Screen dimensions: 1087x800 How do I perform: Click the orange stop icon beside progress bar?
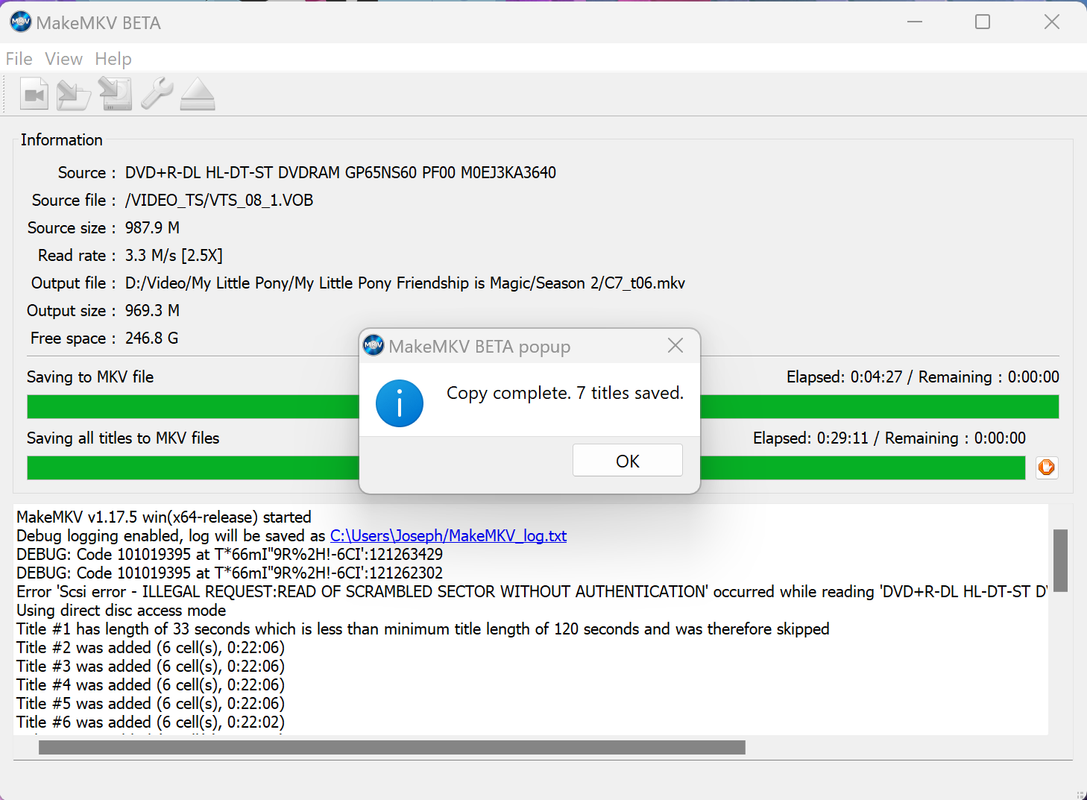click(1047, 467)
